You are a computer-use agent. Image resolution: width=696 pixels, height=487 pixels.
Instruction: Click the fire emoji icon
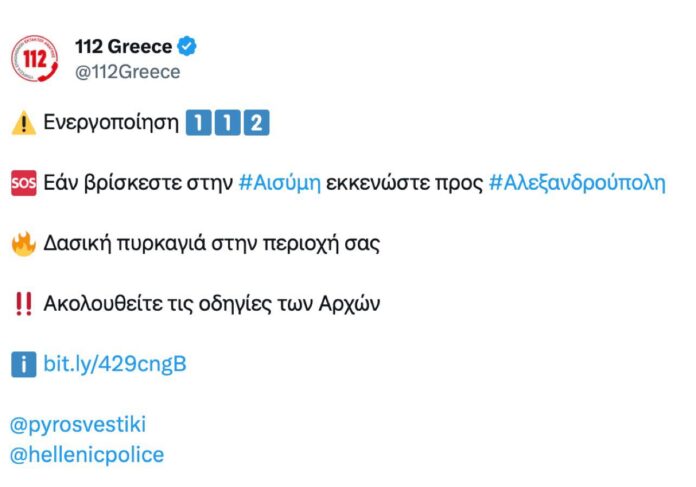tap(24, 244)
